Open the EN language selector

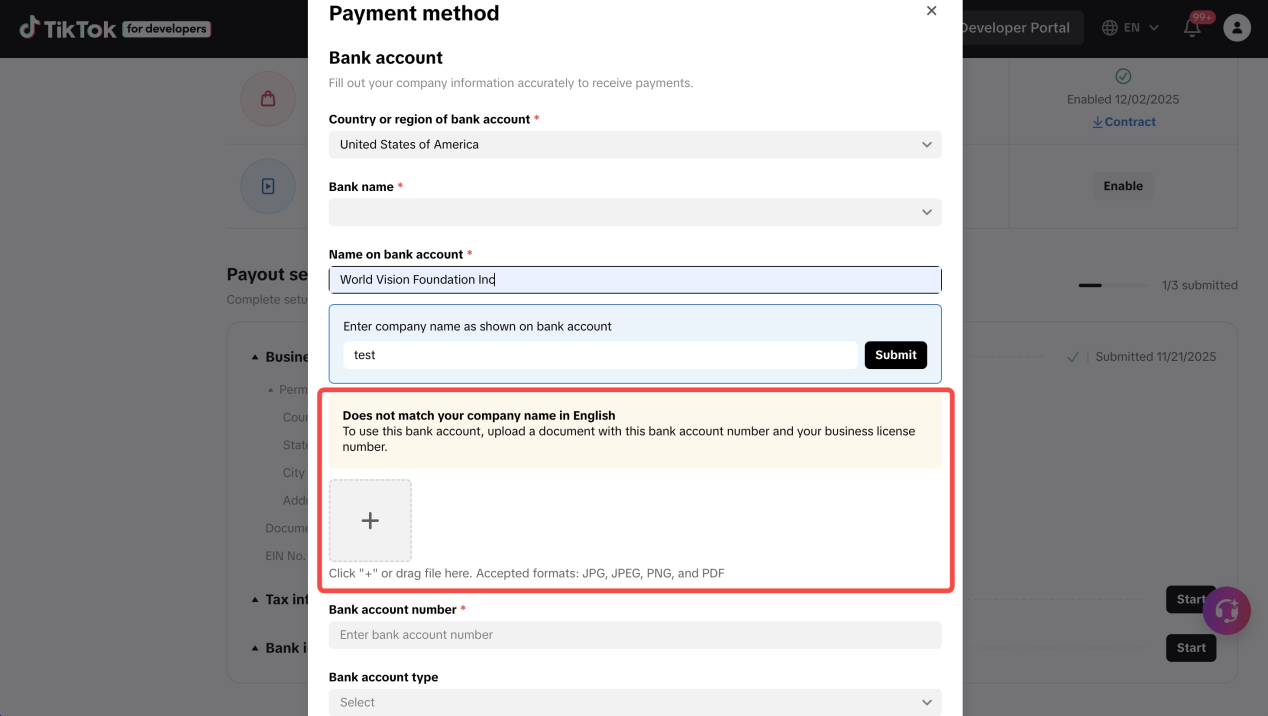coord(1131,28)
